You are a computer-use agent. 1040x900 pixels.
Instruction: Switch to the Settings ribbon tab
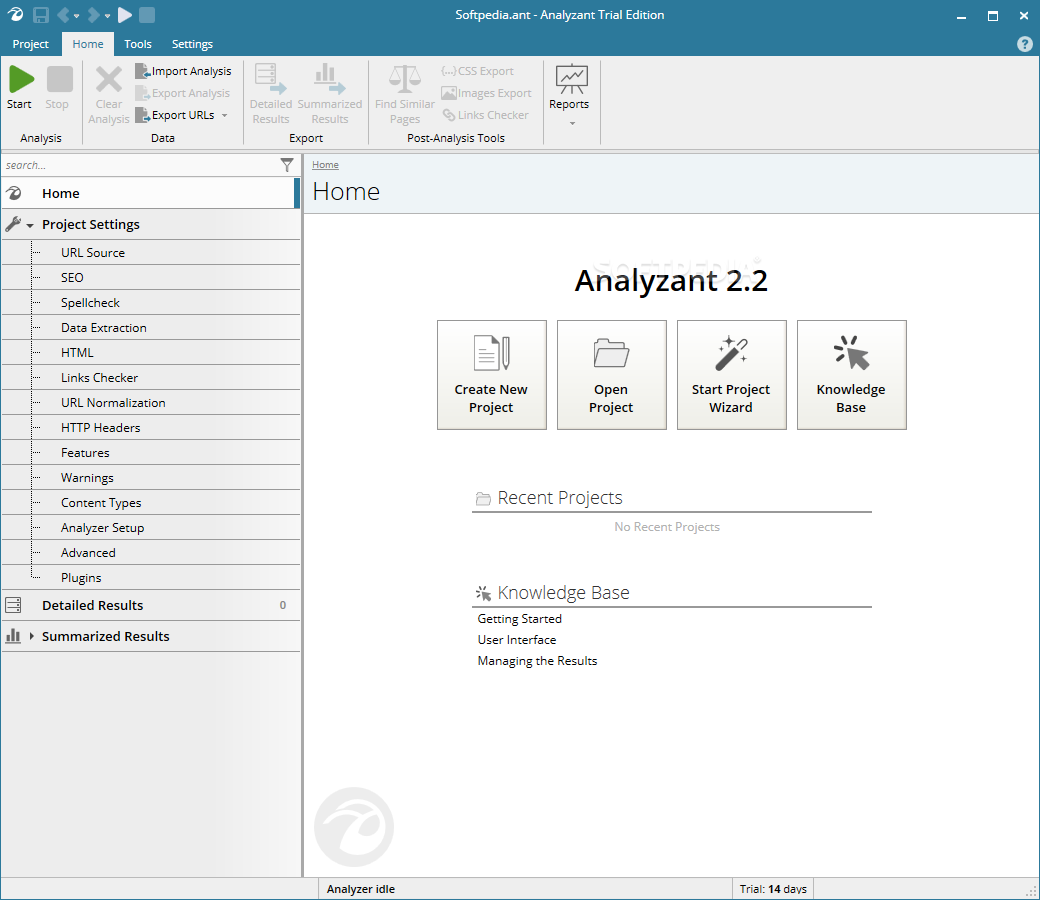pyautogui.click(x=192, y=44)
